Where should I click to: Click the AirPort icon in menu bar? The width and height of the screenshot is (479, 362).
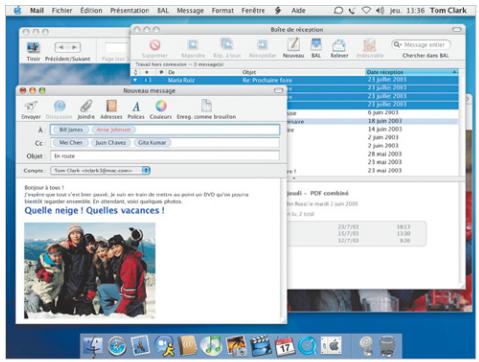tap(366, 11)
